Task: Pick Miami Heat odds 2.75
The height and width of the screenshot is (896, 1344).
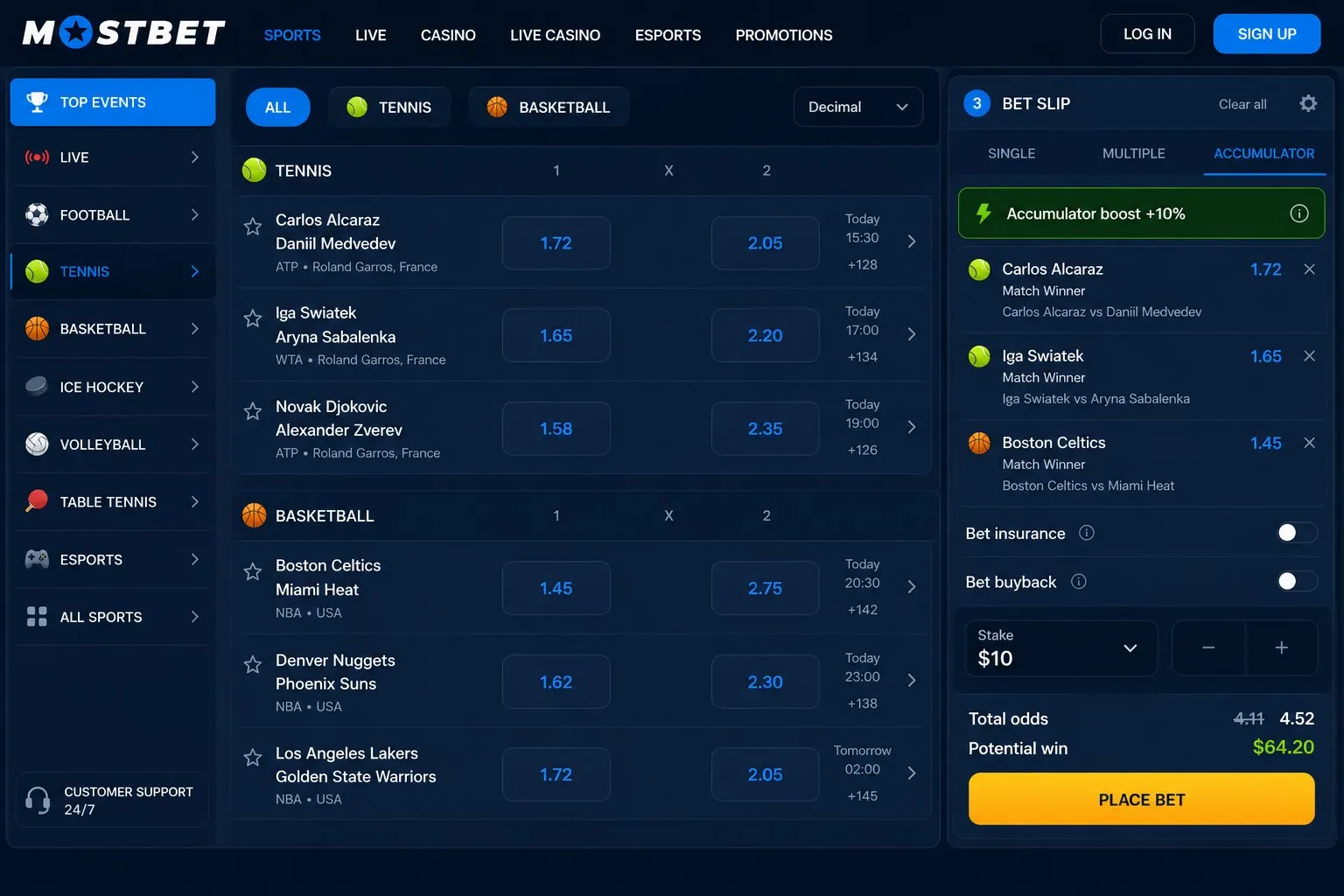Action: pos(766,588)
